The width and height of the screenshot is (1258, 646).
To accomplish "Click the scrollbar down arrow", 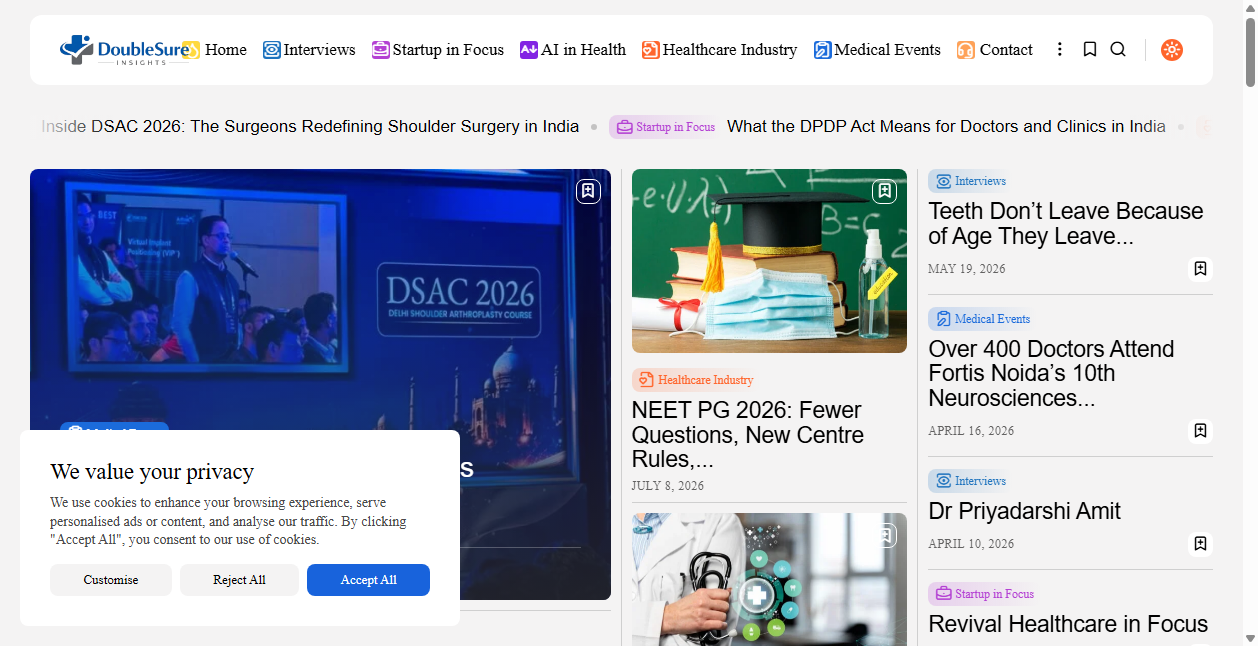I will [x=1250, y=638].
